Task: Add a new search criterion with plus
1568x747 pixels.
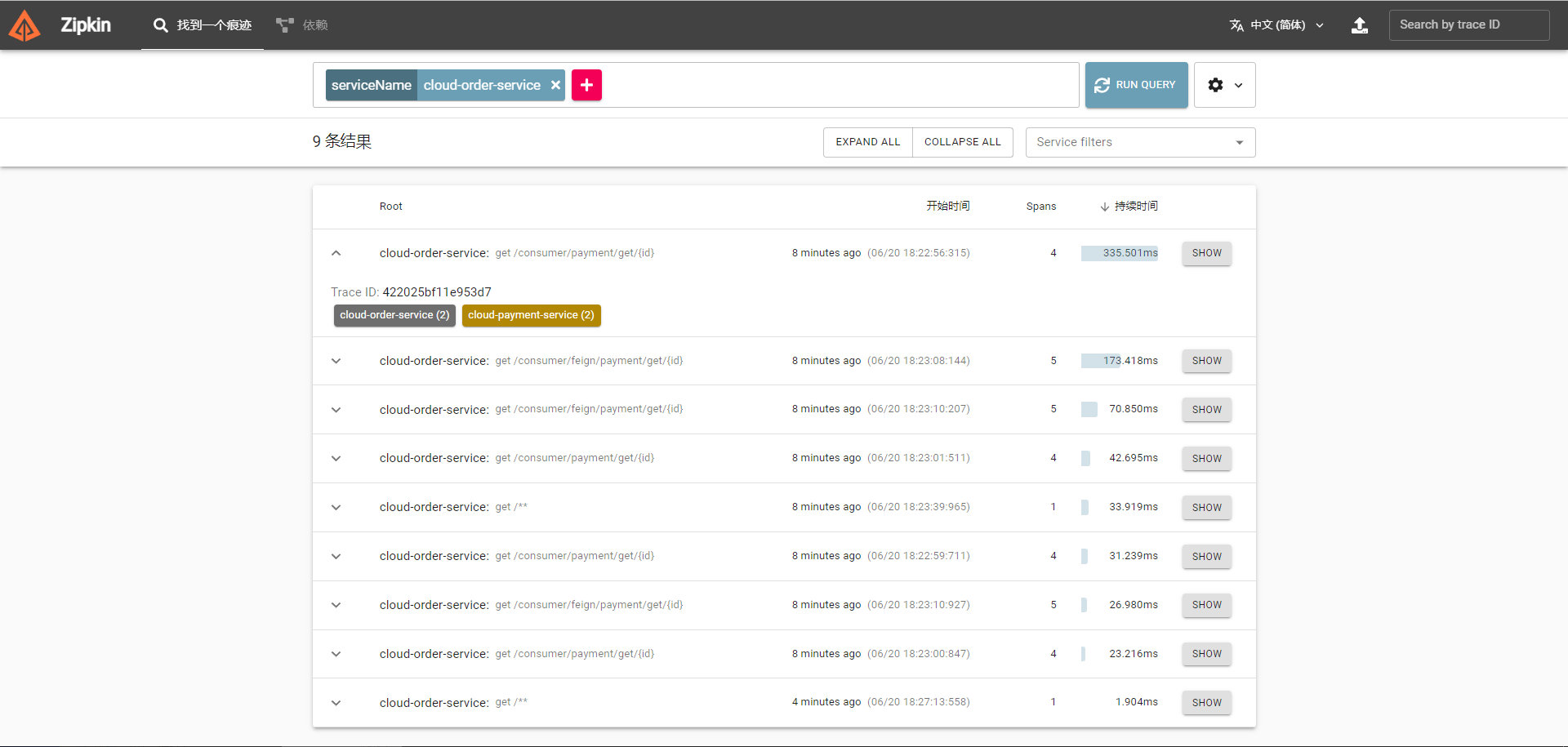Action: [x=586, y=85]
